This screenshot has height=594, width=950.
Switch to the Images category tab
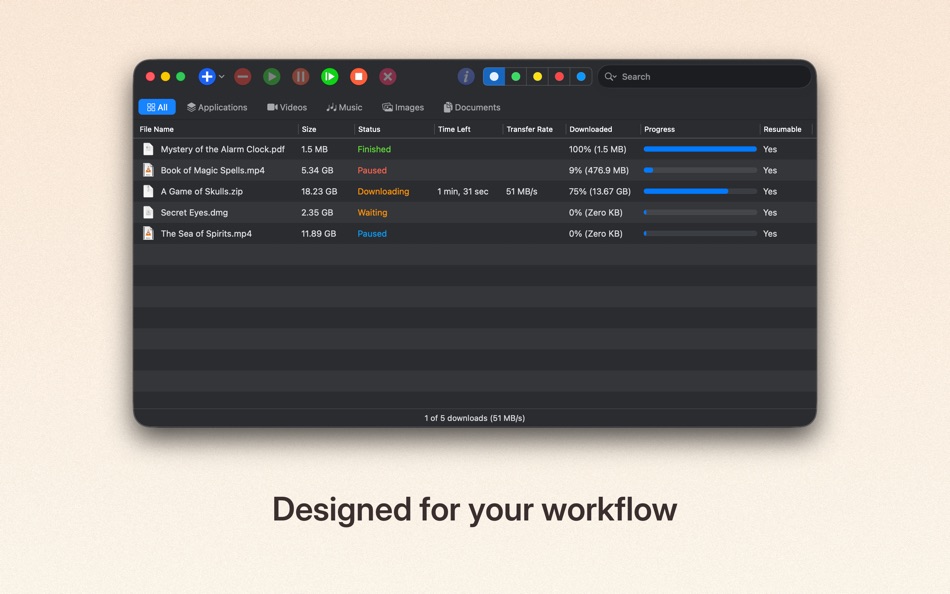pos(403,107)
